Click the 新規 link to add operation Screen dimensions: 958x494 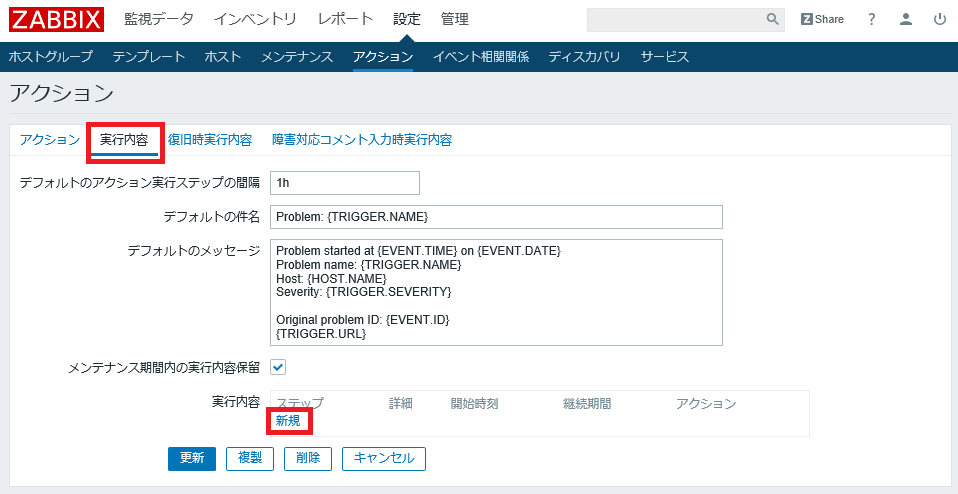pyautogui.click(x=288, y=421)
